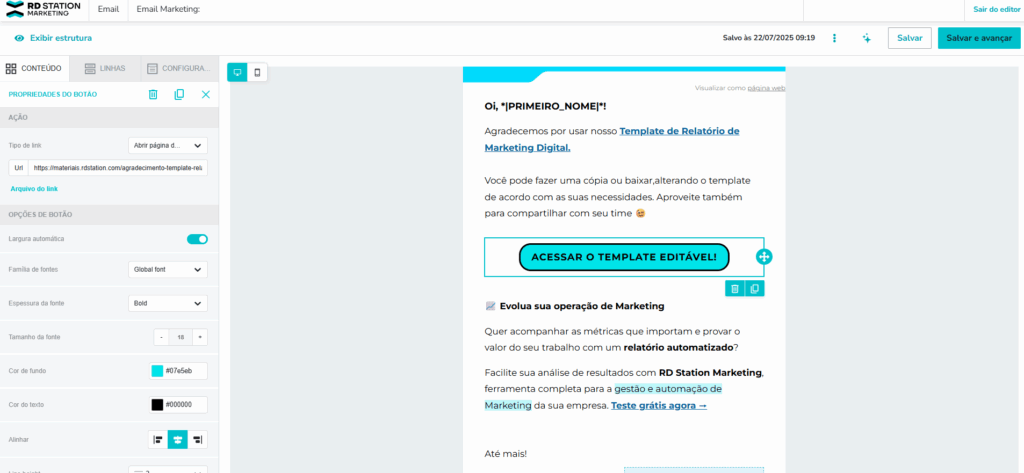Click the sparkle AI assistant icon
Image resolution: width=1024 pixels, height=473 pixels.
point(866,38)
